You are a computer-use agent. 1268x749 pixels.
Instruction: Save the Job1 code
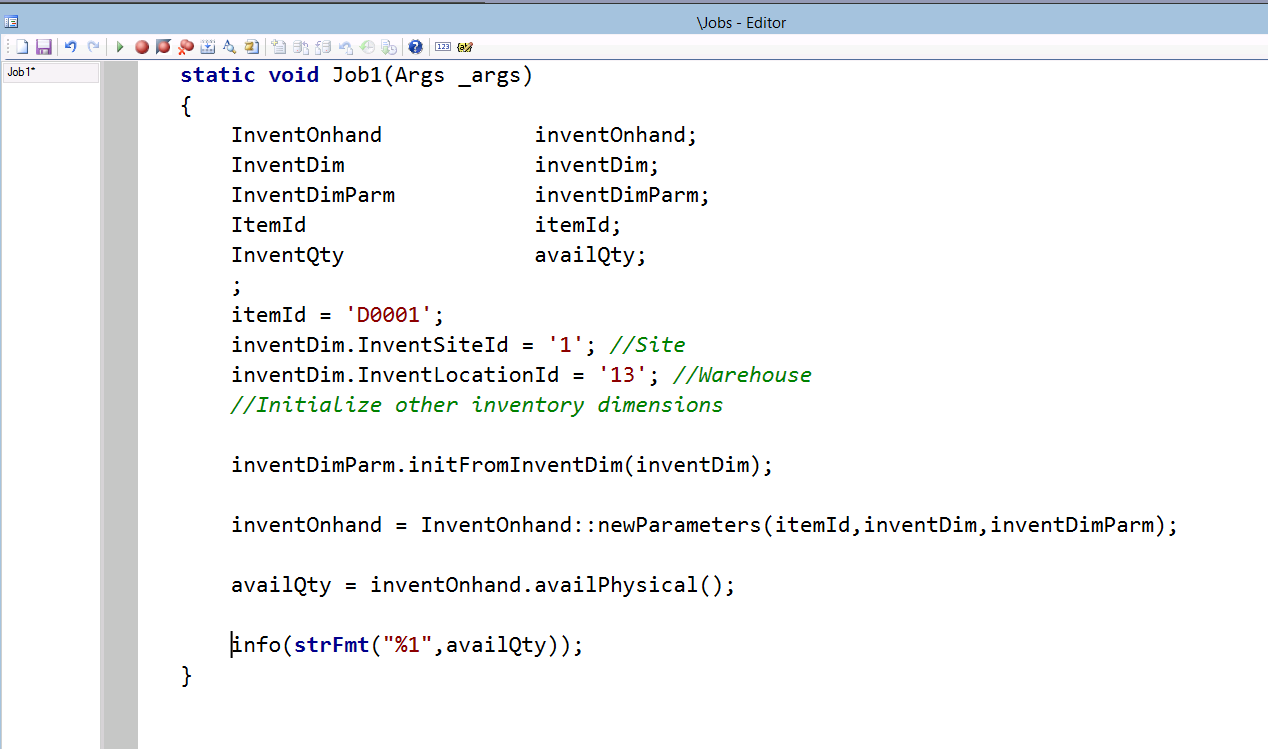click(x=44, y=47)
